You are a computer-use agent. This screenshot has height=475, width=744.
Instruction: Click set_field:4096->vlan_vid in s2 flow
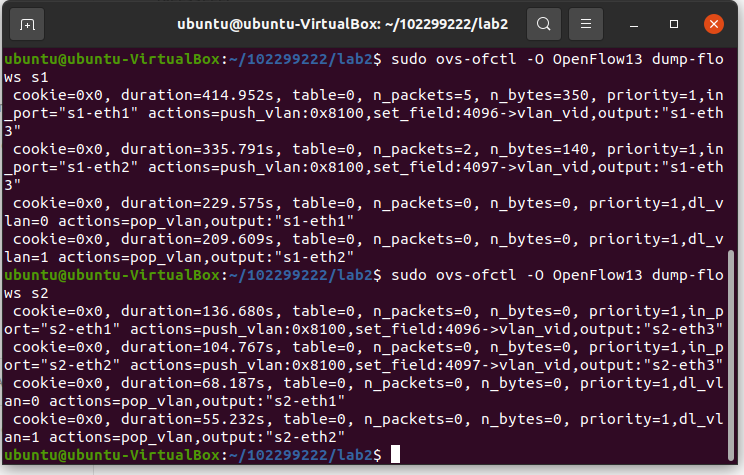[x=463, y=329]
